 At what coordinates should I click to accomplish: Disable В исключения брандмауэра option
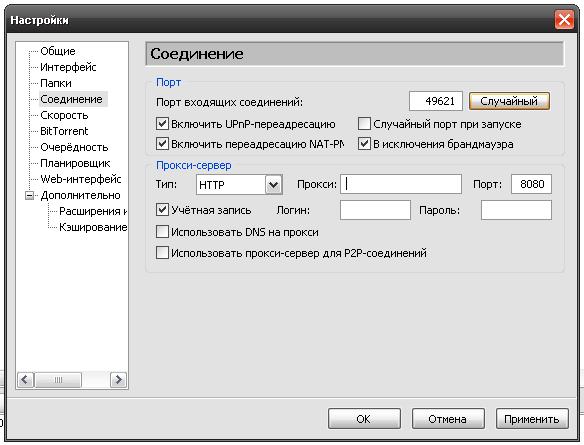364,143
